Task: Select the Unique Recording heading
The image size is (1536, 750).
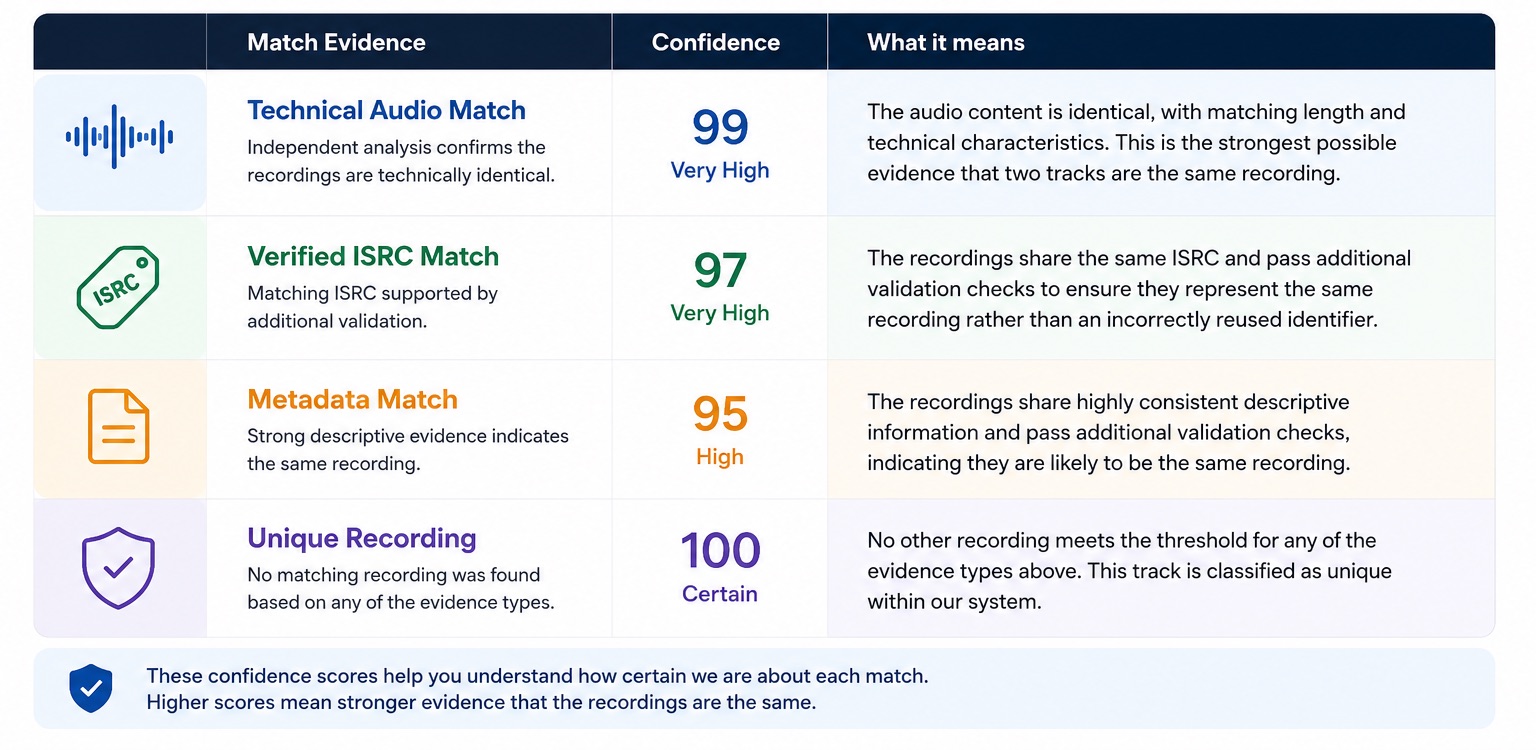Action: point(362,538)
